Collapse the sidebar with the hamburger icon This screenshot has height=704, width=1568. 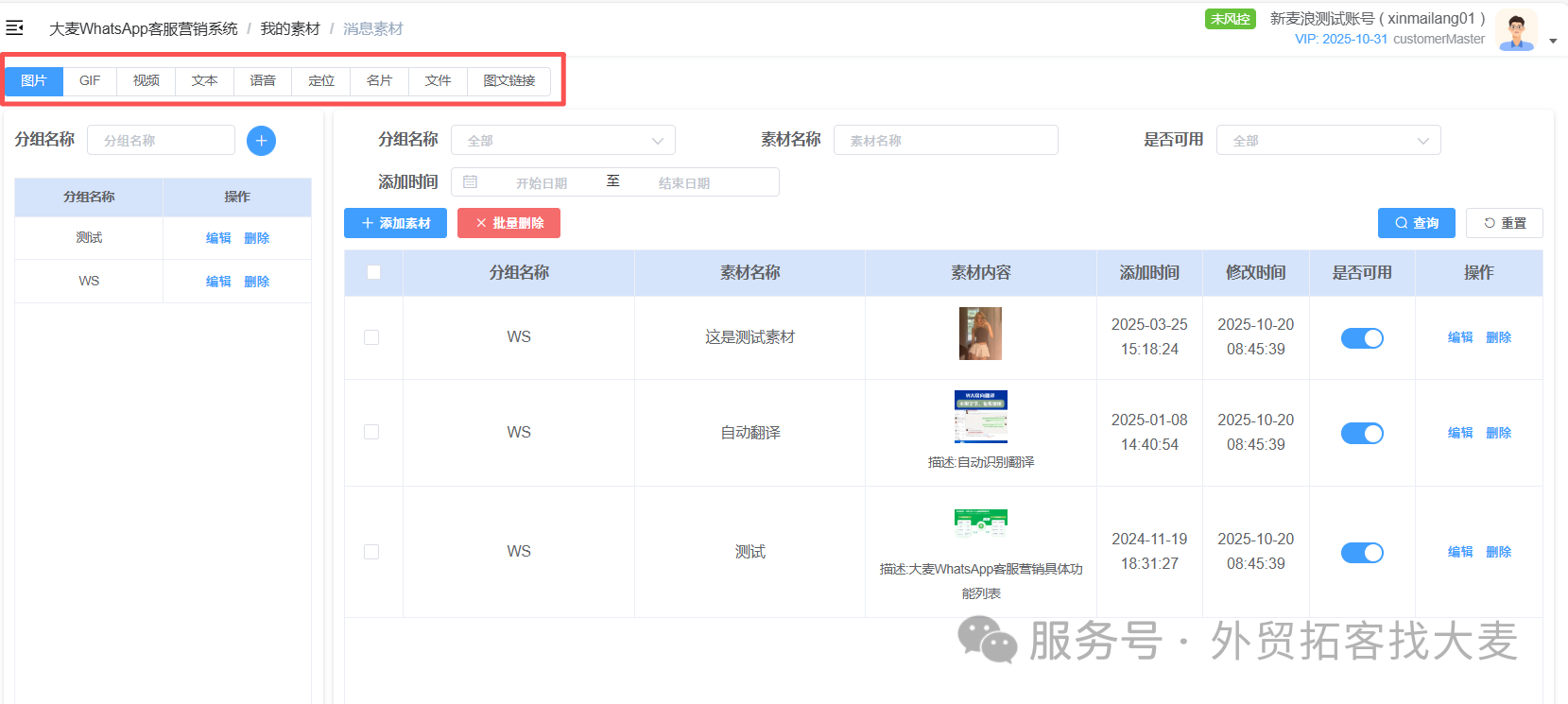[14, 28]
